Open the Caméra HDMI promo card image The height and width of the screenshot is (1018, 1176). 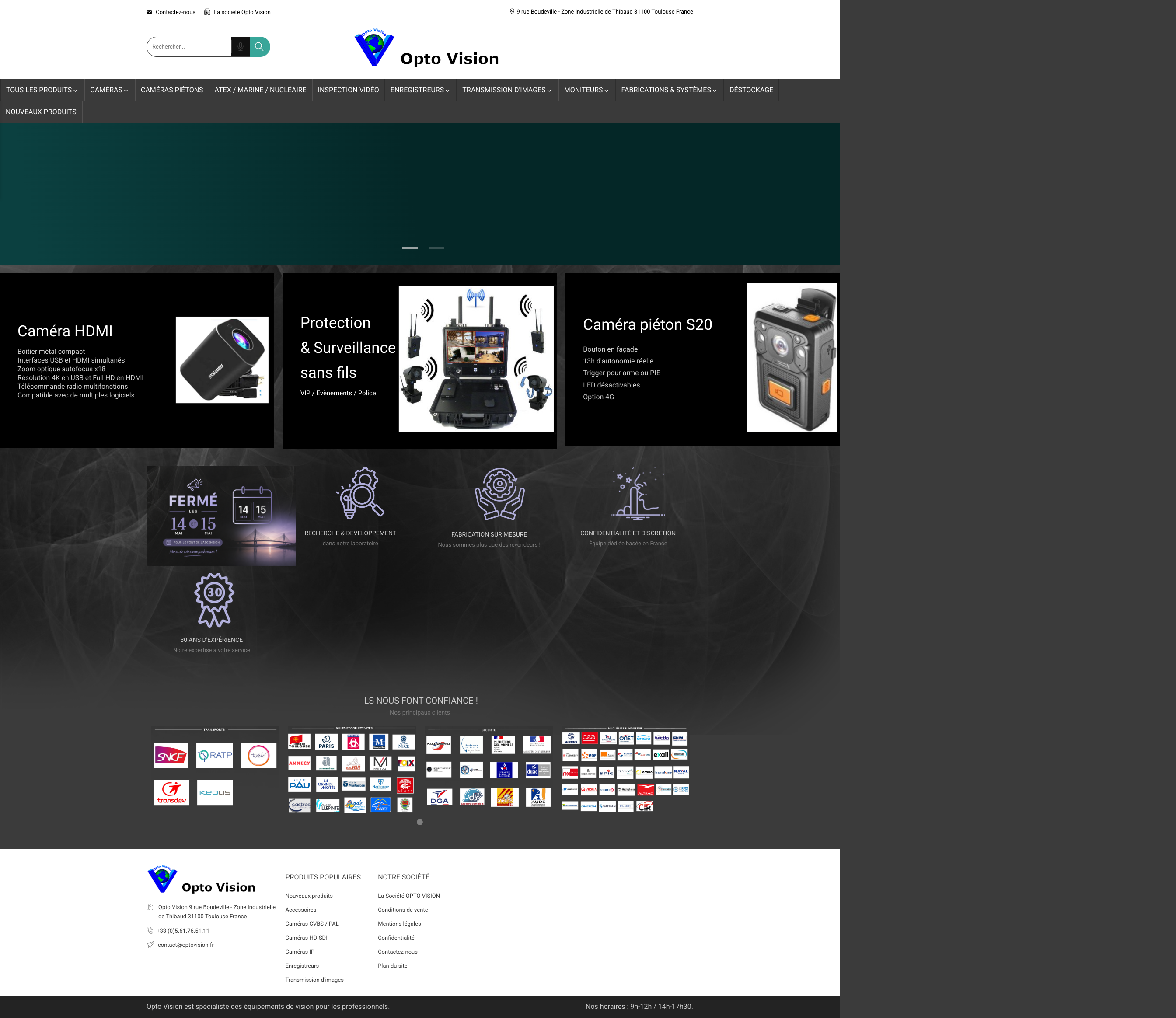click(x=222, y=360)
